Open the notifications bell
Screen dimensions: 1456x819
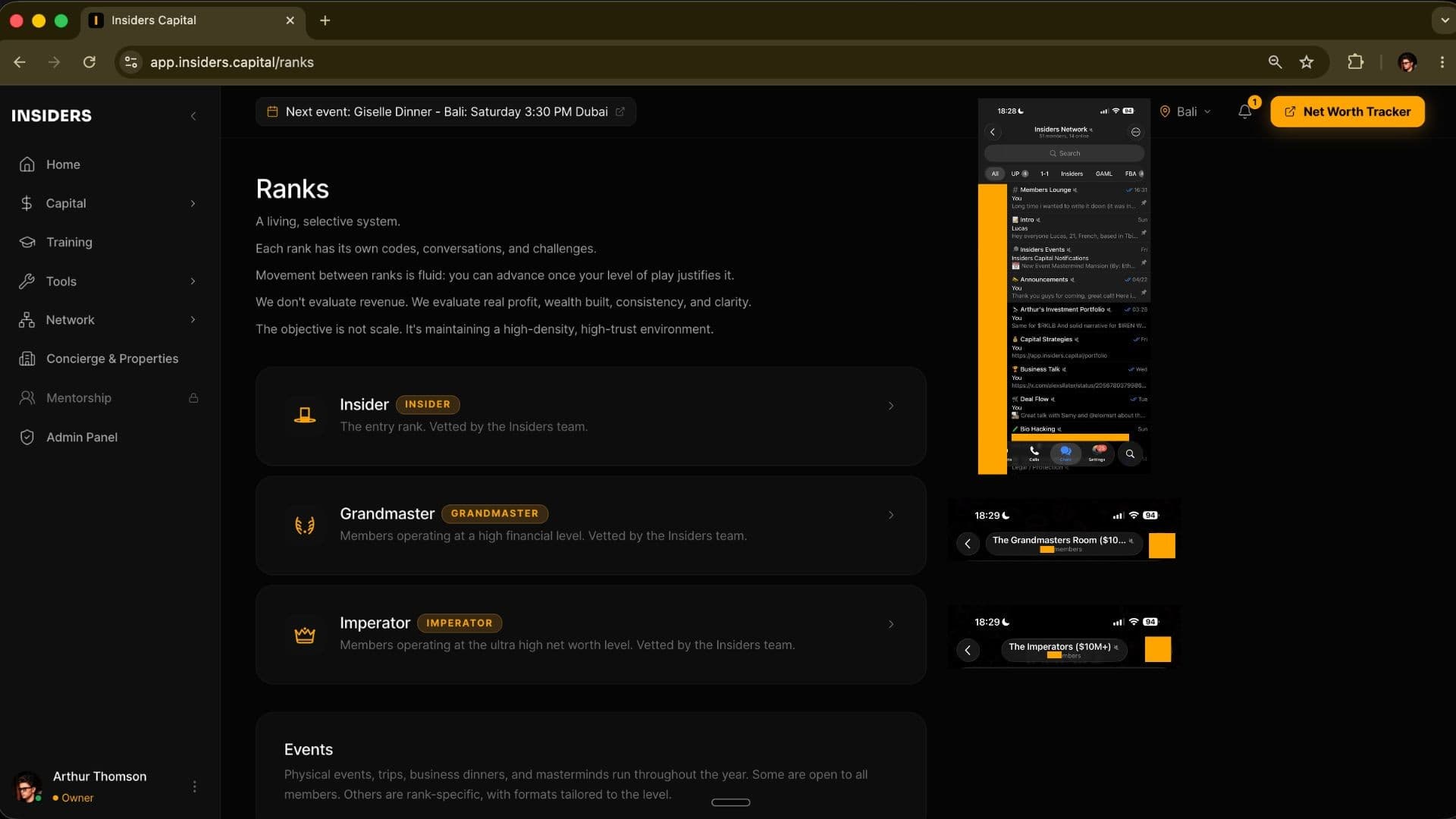[x=1245, y=111]
